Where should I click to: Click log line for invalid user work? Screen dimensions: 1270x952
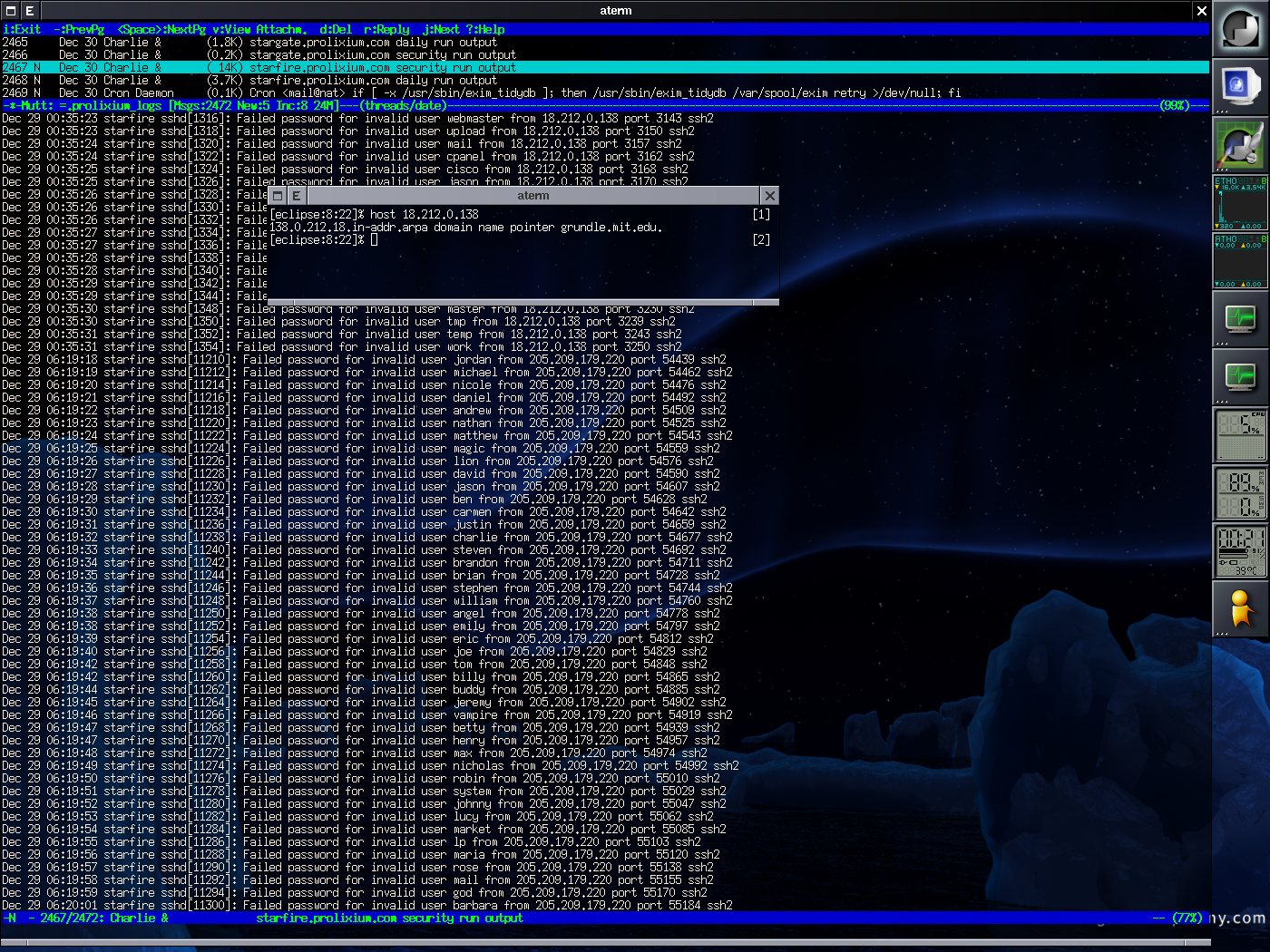pos(342,346)
